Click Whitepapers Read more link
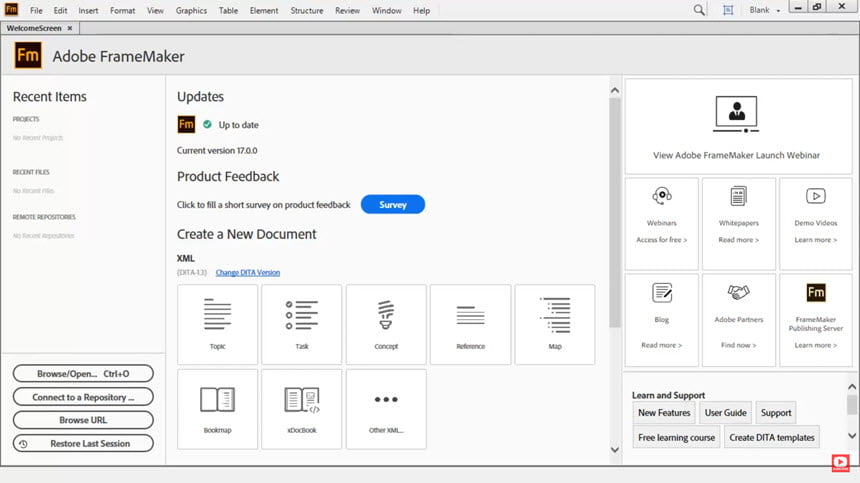Viewport: 860px width, 483px height. point(739,240)
